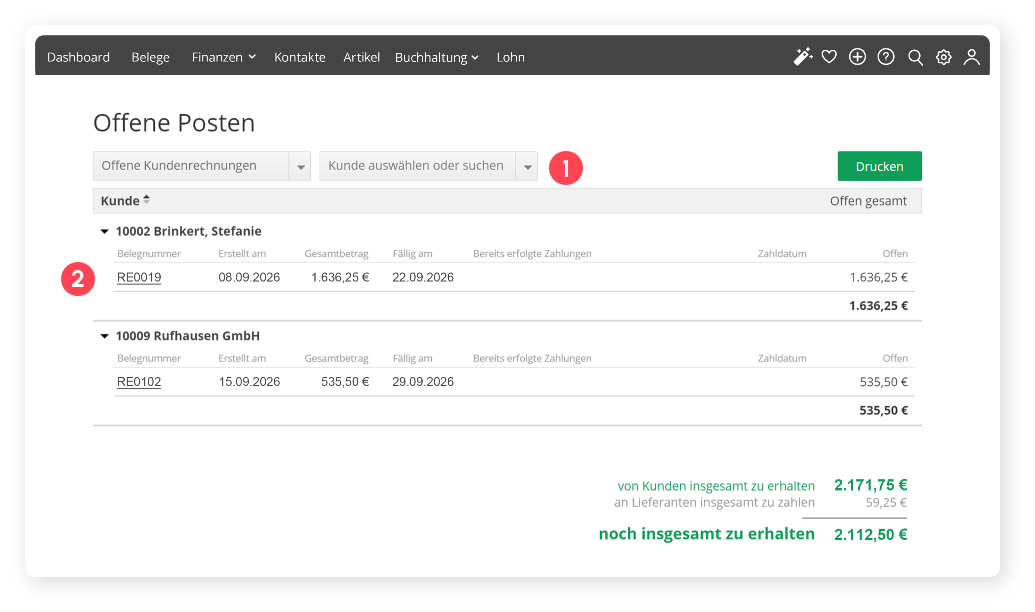Image resolution: width=1035 pixels, height=612 pixels.
Task: Open invoice RE0019 link
Action: point(139,277)
